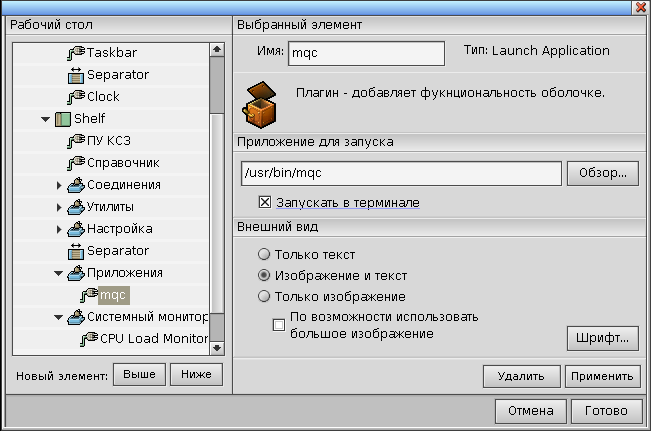Click the Имя text field

coord(365,54)
